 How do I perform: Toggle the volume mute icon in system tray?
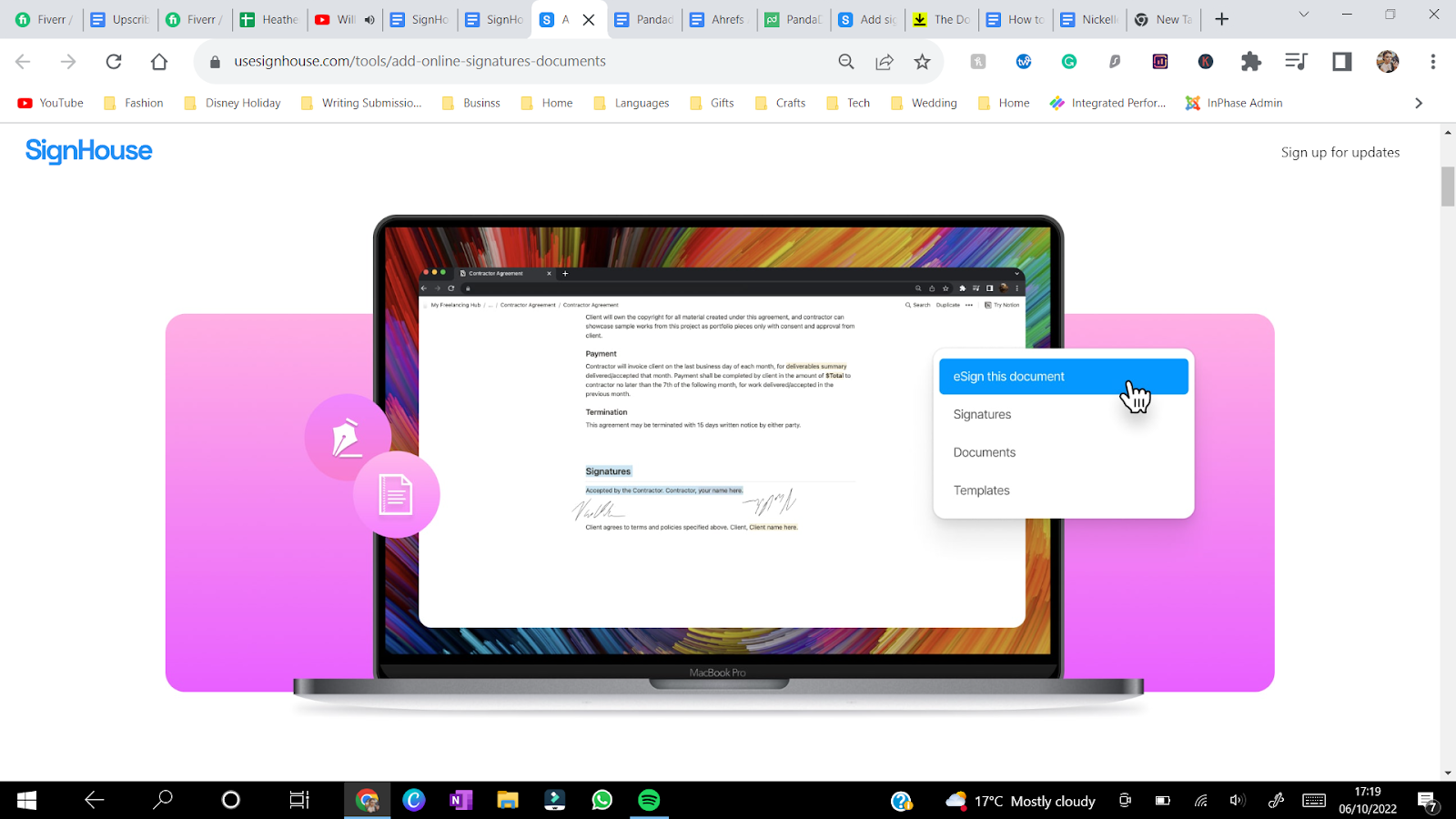[x=1237, y=800]
